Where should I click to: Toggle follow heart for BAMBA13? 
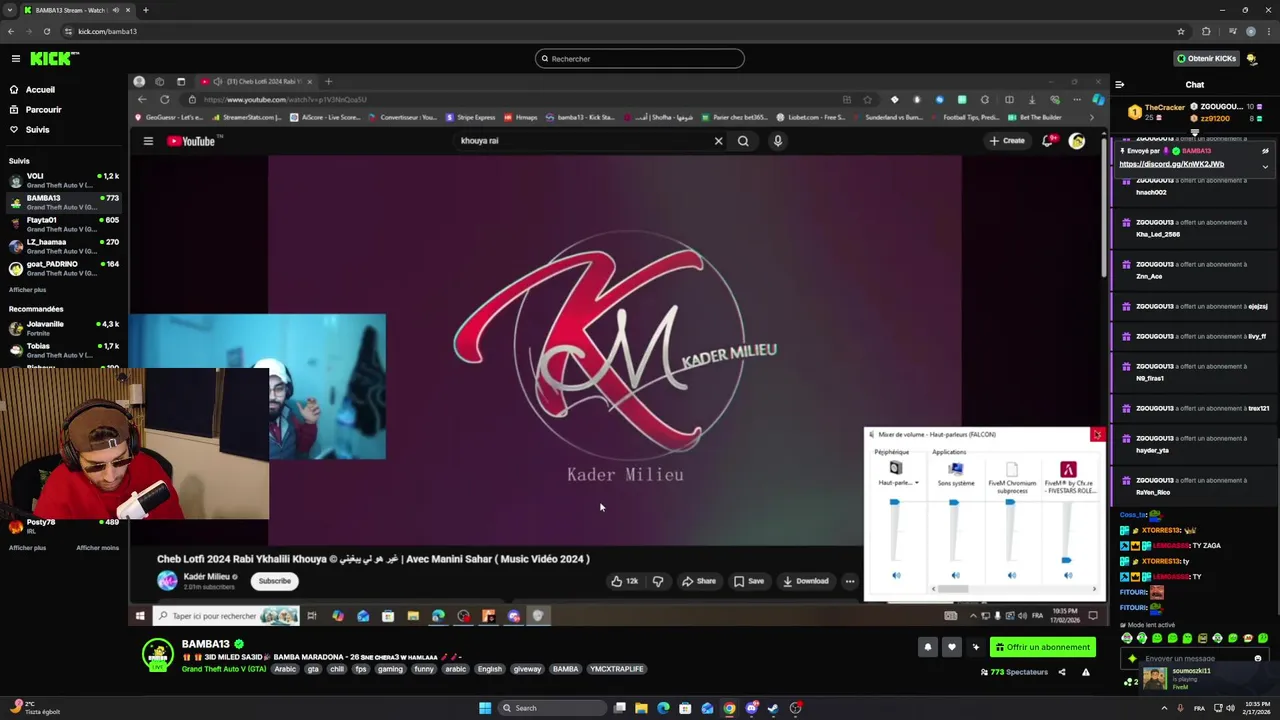coord(951,647)
